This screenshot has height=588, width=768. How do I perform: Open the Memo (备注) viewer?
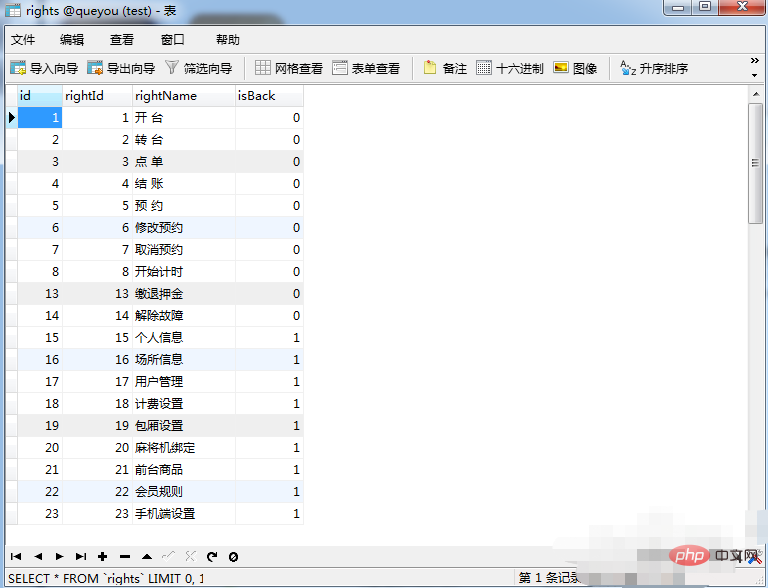(445, 68)
